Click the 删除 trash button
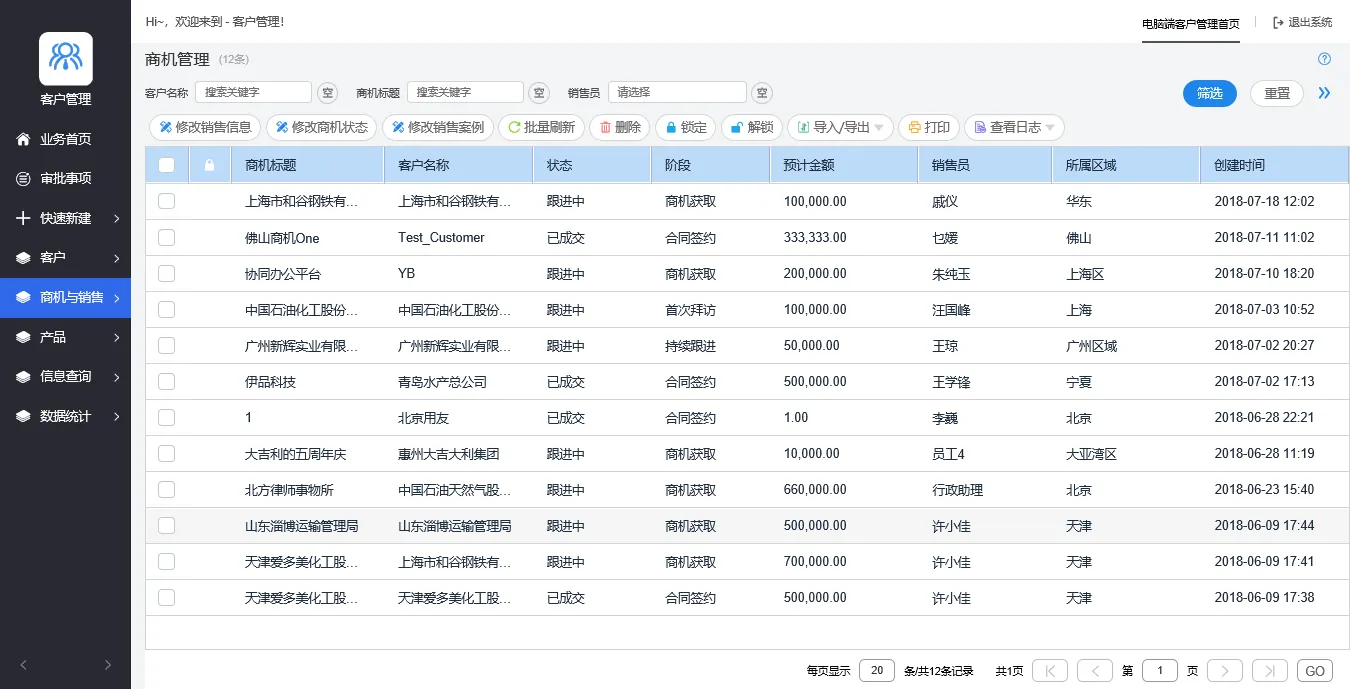The height and width of the screenshot is (689, 1350). (x=620, y=127)
